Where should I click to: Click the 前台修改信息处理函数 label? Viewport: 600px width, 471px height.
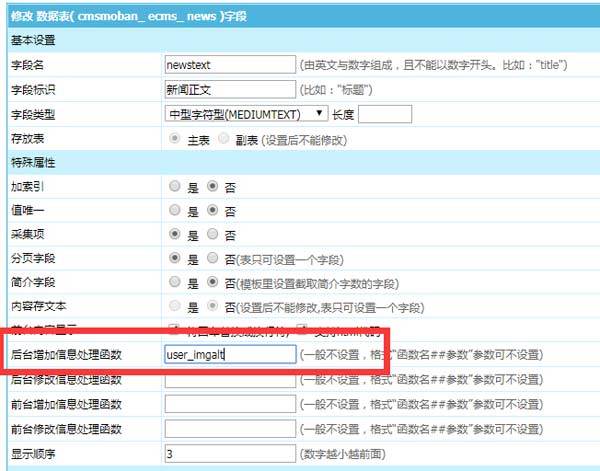click(x=66, y=429)
